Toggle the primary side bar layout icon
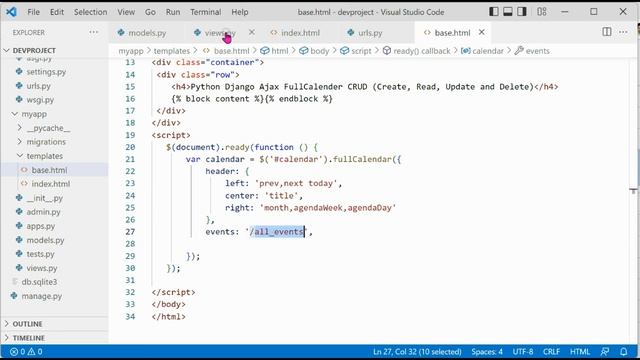 (x=493, y=12)
